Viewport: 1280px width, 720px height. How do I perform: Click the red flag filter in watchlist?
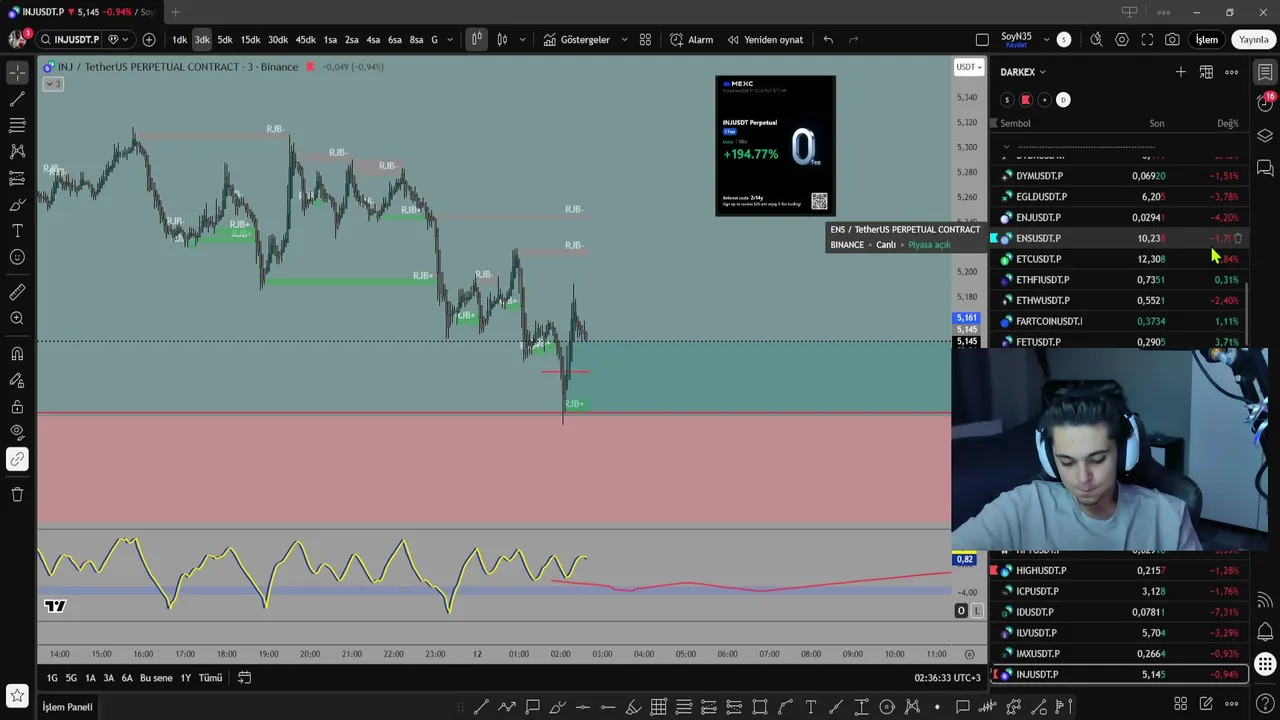tap(1025, 100)
